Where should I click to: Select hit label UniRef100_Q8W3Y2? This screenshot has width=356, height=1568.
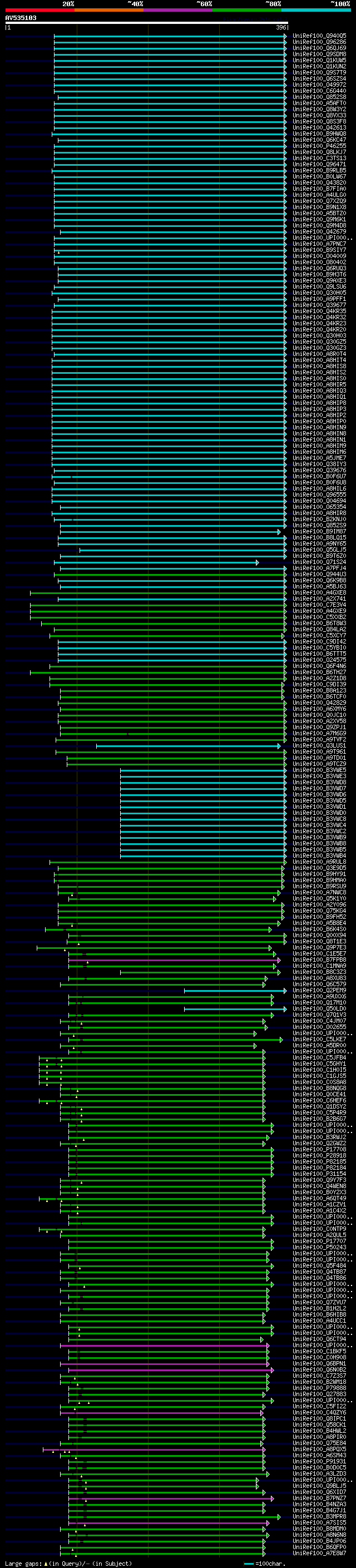click(x=319, y=110)
